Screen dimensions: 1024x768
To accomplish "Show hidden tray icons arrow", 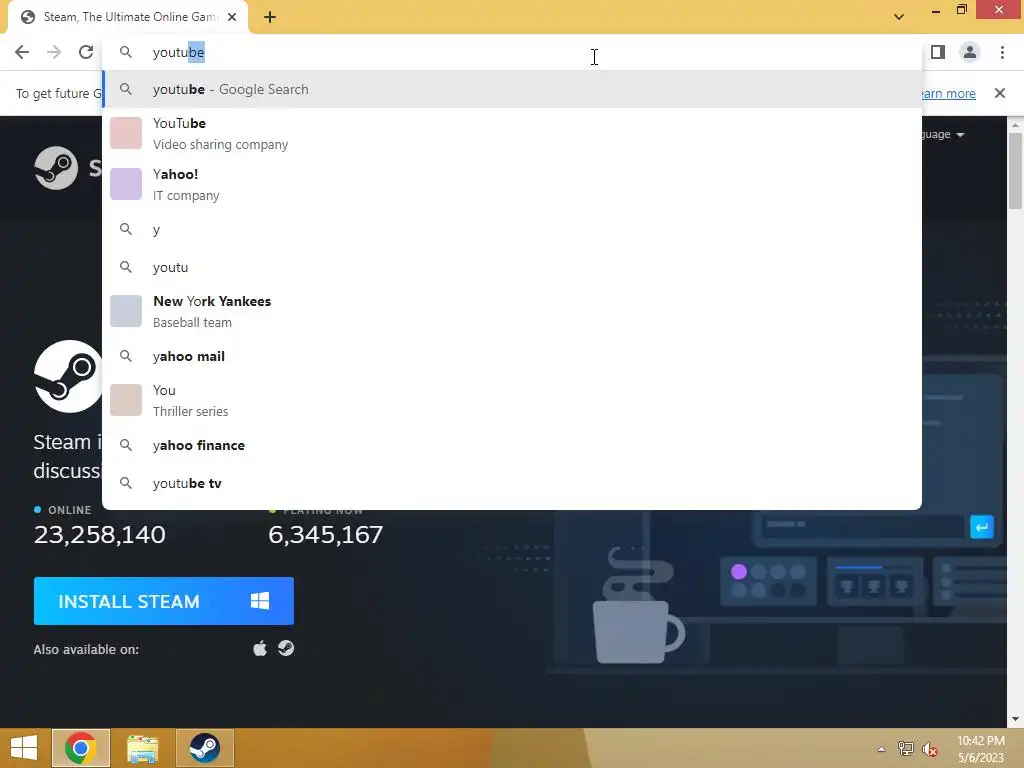I will point(881,749).
